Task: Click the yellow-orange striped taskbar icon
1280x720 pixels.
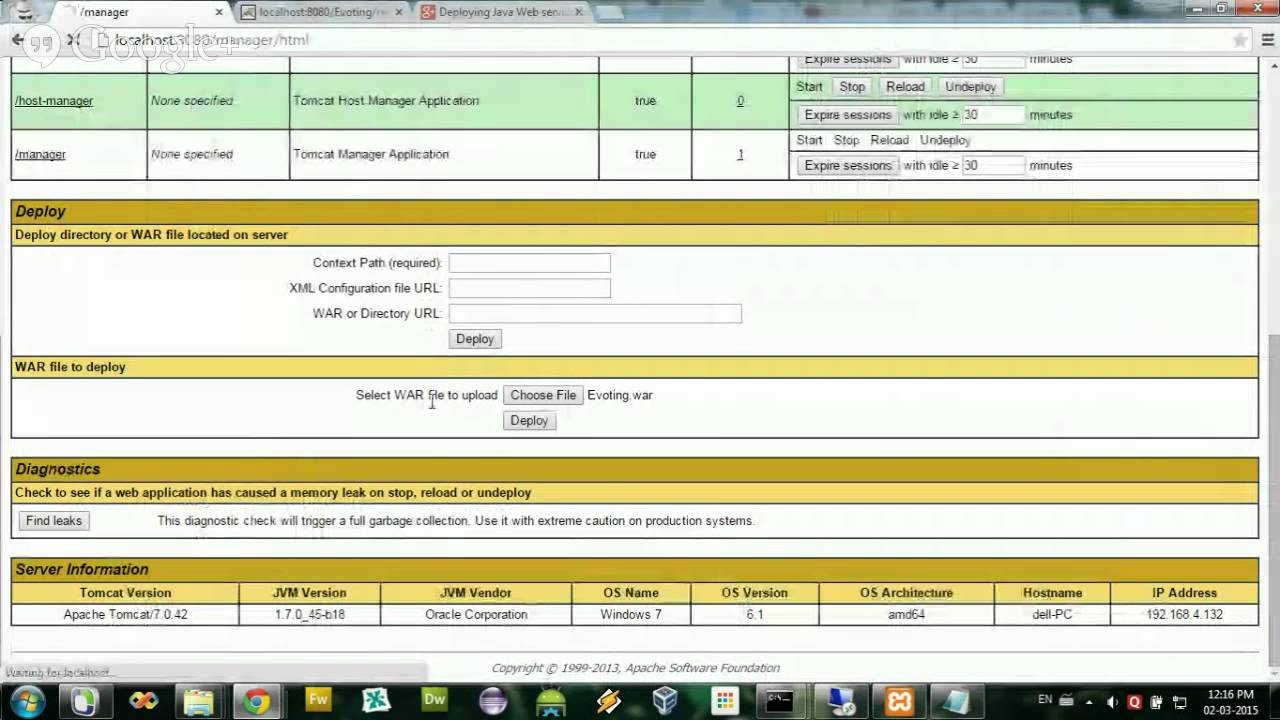Action: click(608, 701)
